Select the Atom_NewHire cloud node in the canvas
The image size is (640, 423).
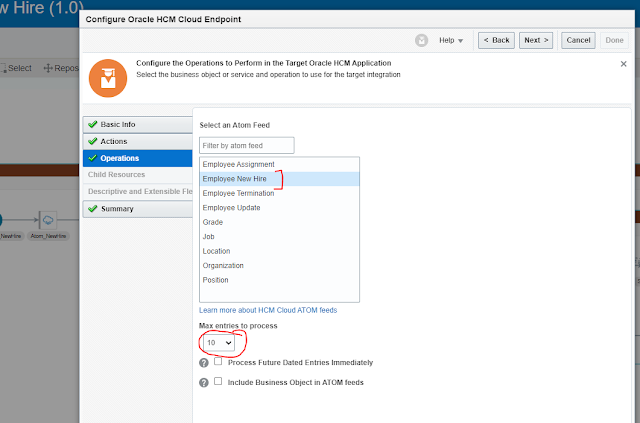(48, 220)
